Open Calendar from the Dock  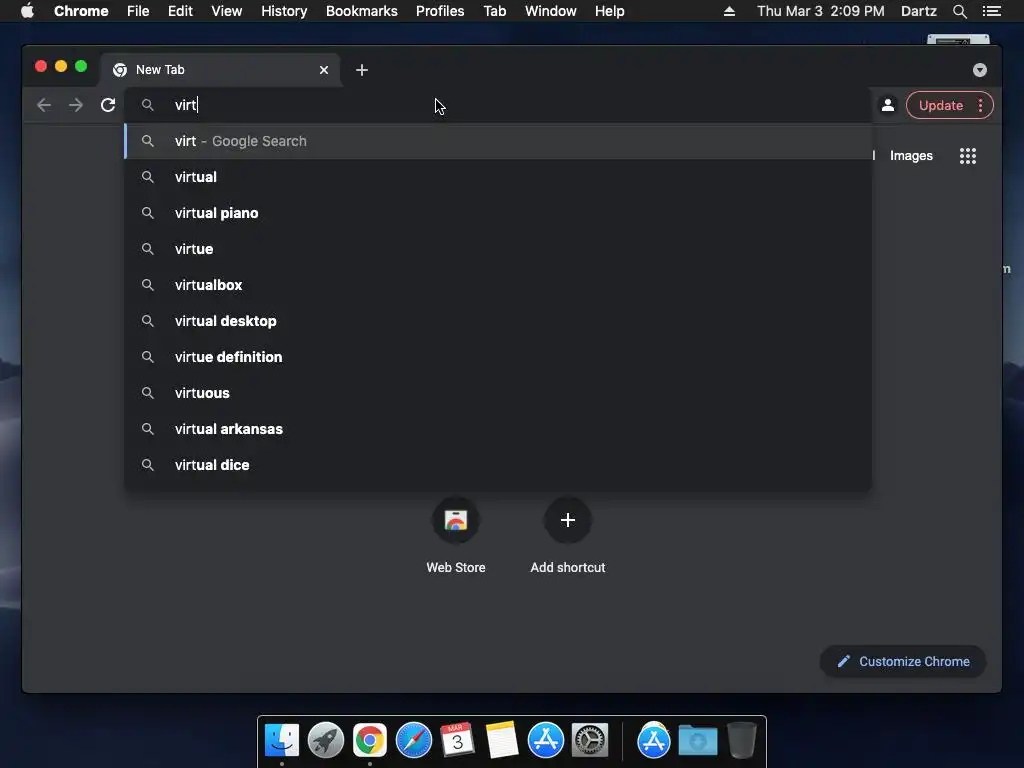(x=458, y=741)
